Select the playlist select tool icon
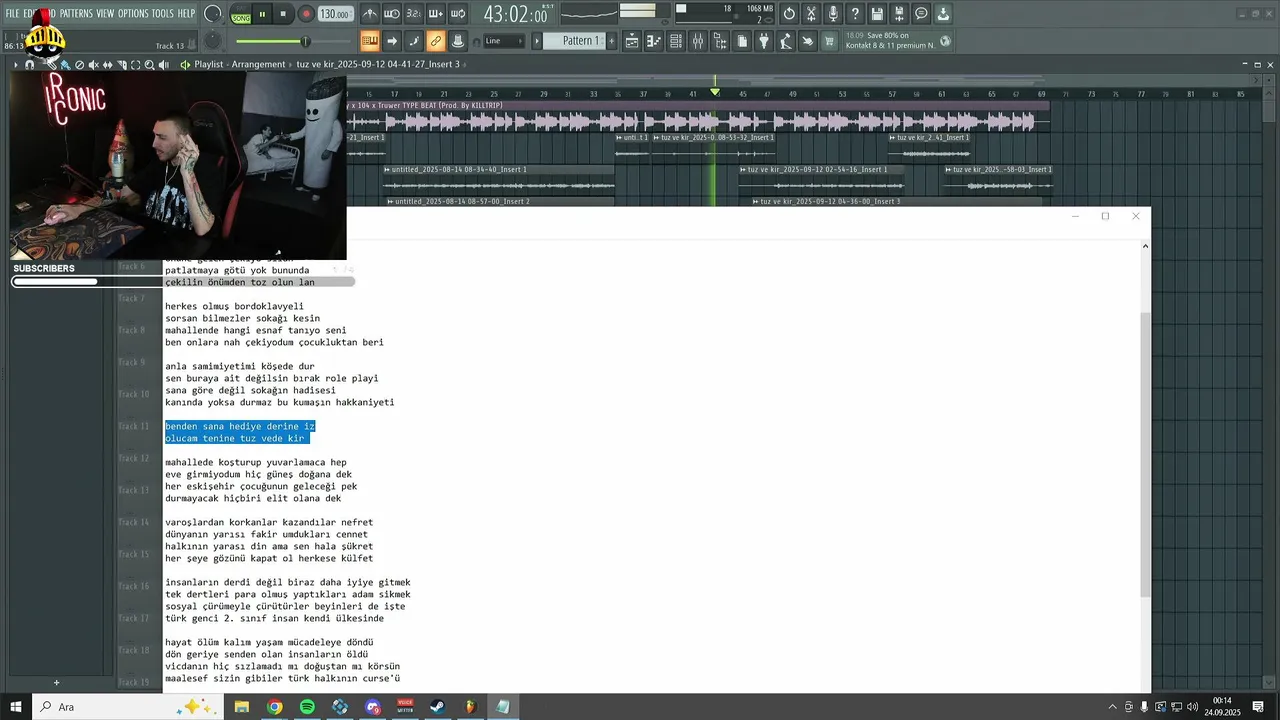Viewport: 1280px width, 720px height. 135,64
